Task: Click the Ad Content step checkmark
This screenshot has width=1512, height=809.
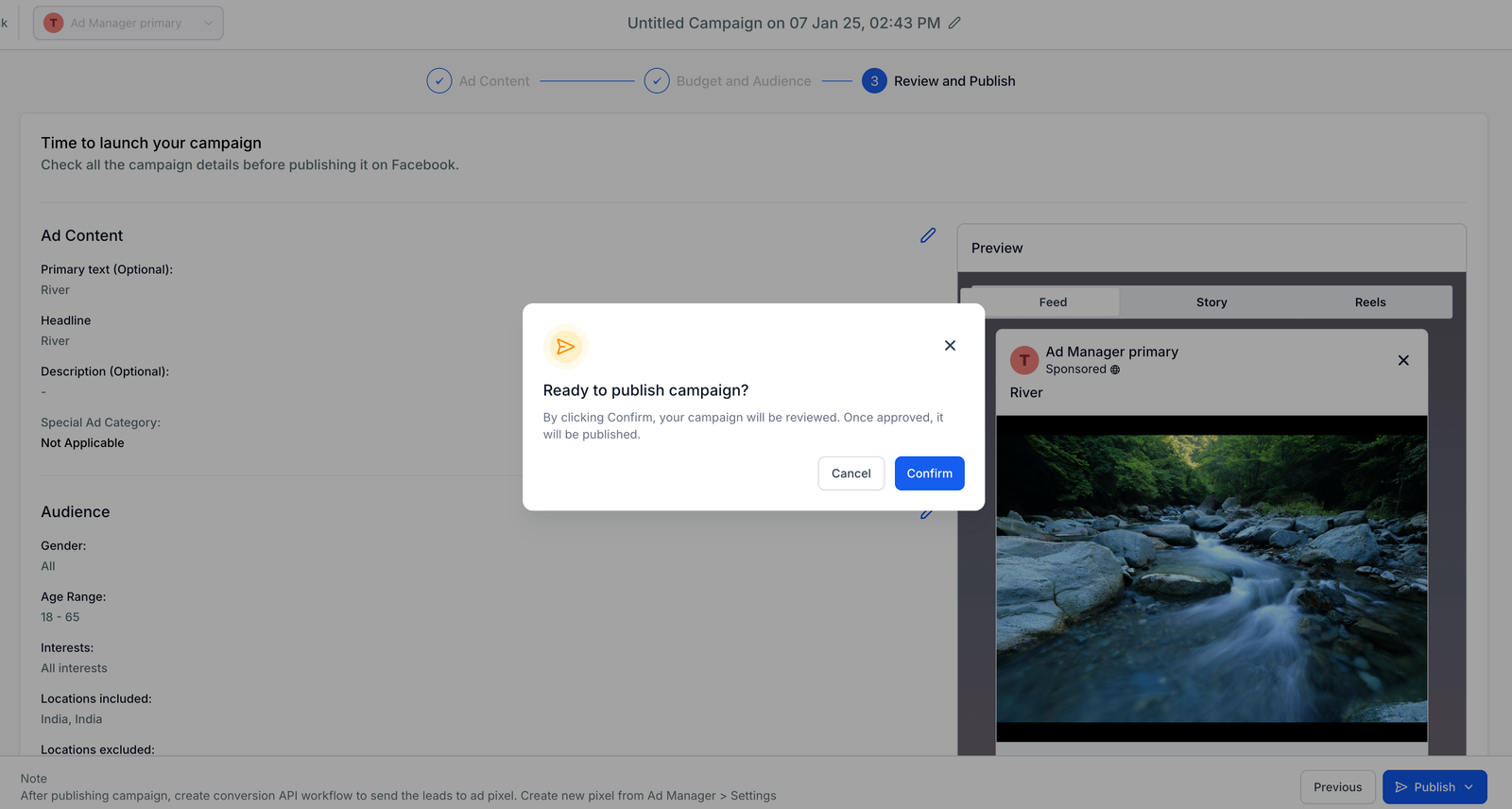Action: pos(439,81)
